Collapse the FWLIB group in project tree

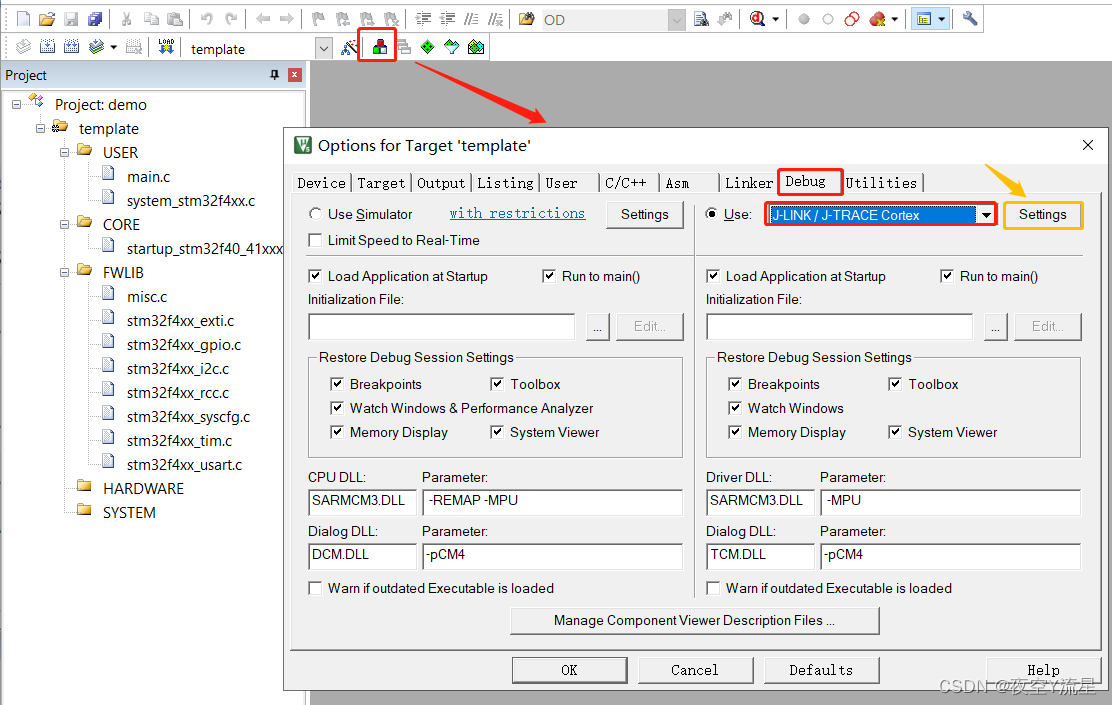[x=65, y=272]
